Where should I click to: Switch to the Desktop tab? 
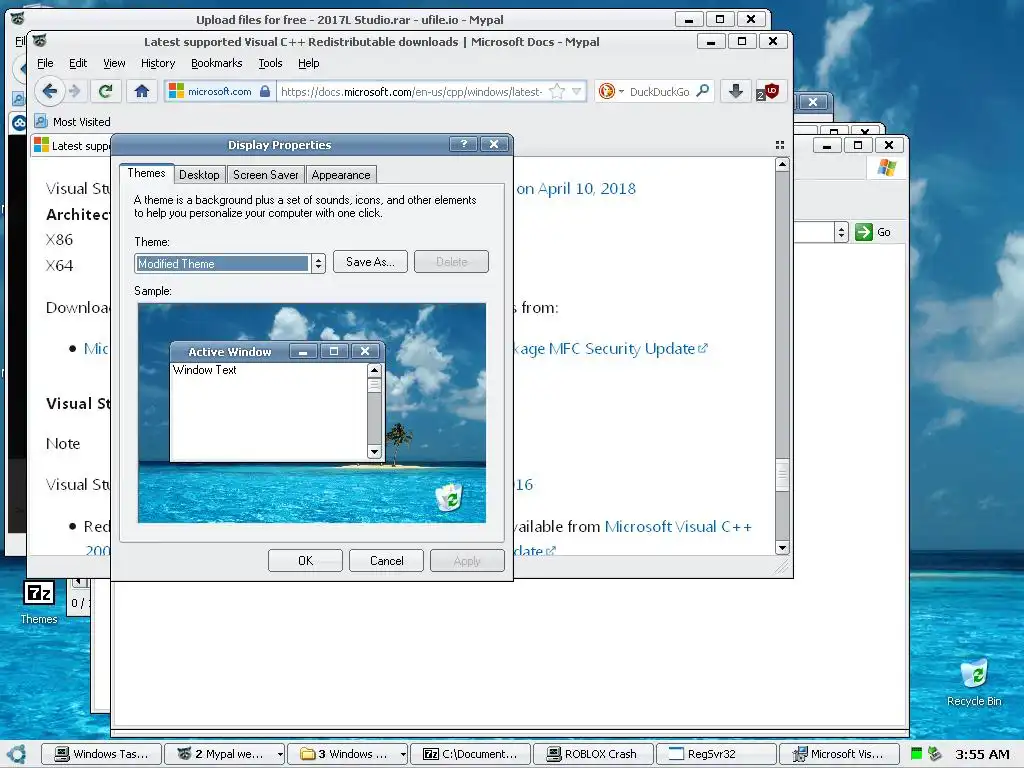199,174
